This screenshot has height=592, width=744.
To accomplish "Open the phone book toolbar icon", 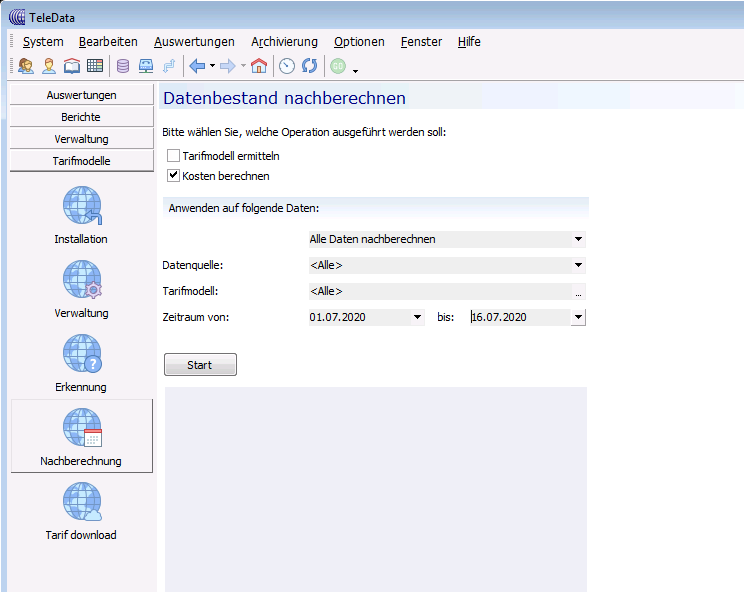I will 72,66.
